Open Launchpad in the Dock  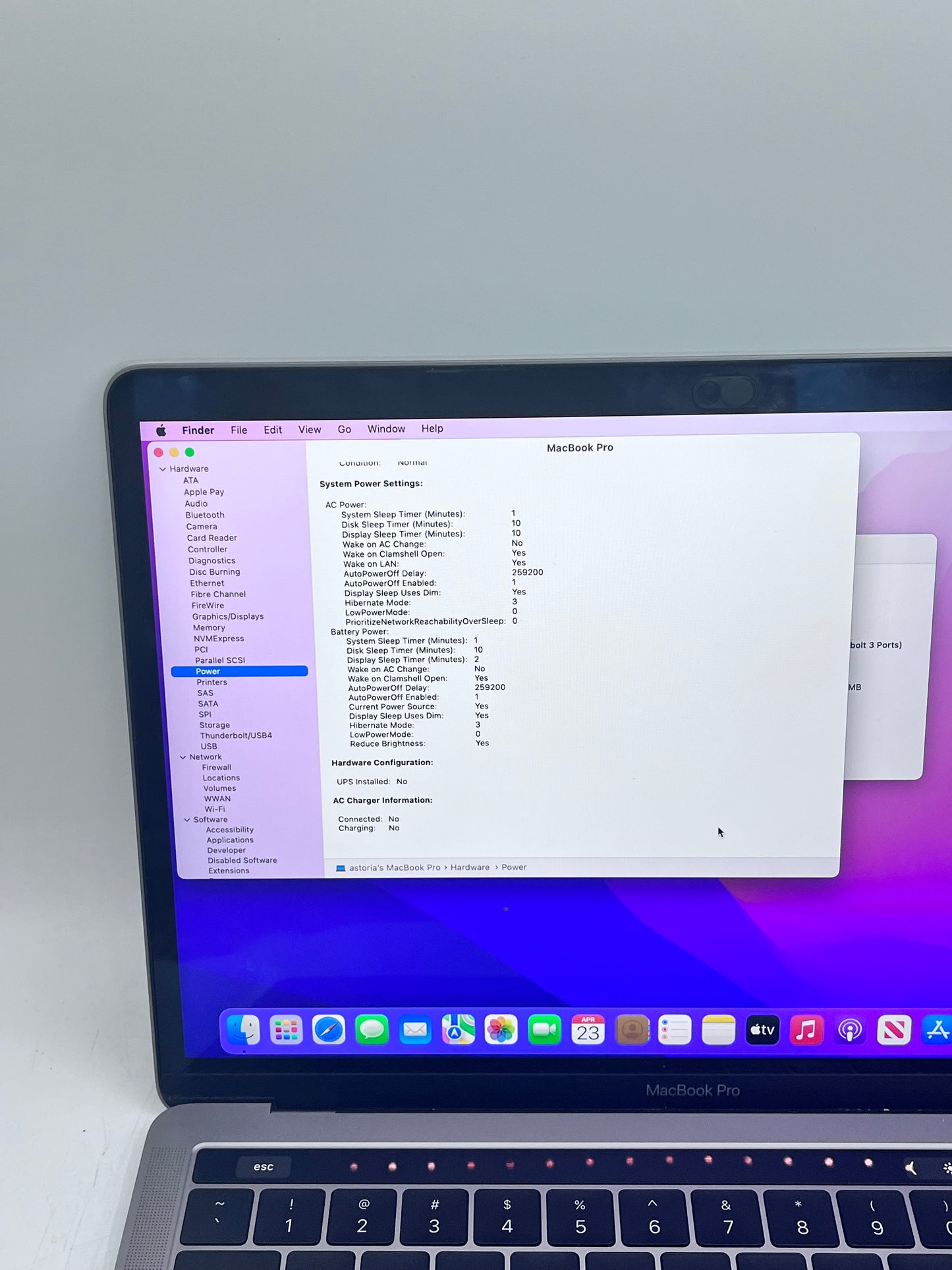[x=286, y=1030]
